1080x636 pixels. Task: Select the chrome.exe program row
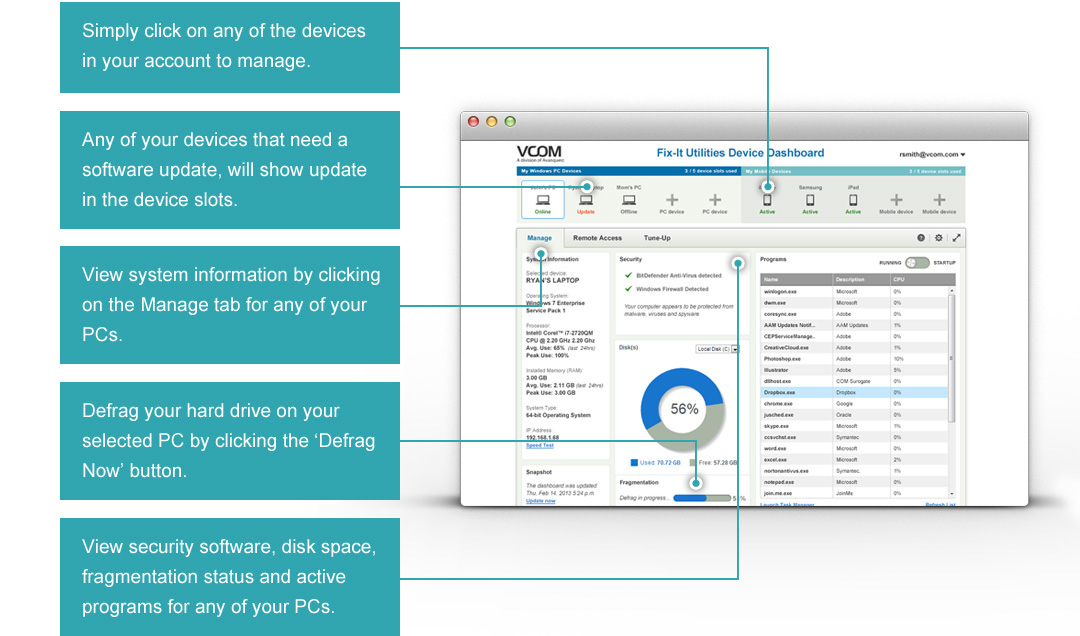(x=854, y=403)
